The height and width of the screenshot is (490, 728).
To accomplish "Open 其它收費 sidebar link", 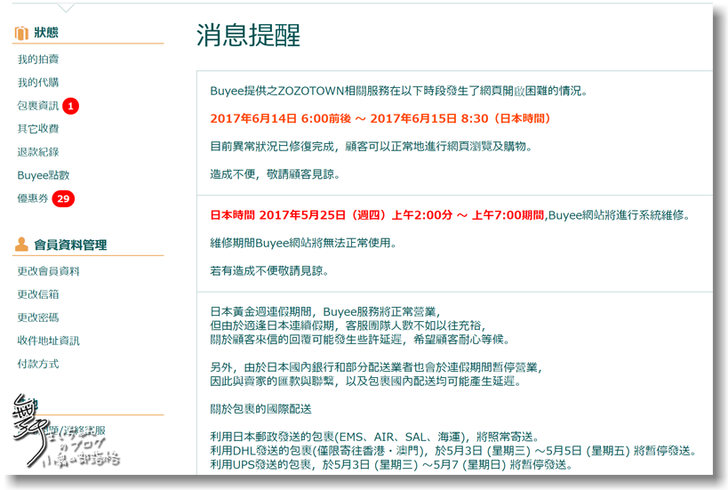I will (38, 129).
